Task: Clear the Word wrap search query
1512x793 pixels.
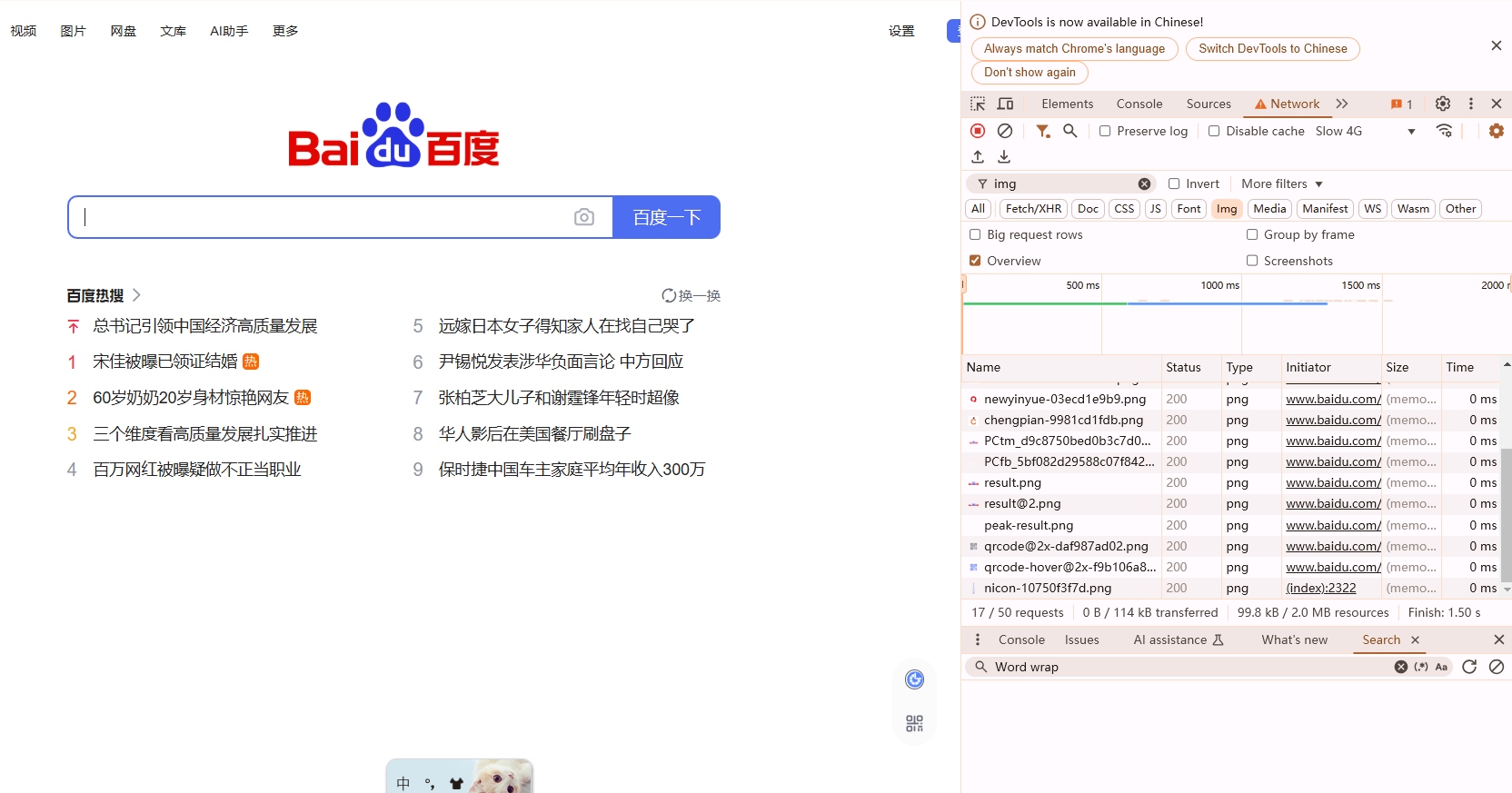Action: click(x=1401, y=667)
